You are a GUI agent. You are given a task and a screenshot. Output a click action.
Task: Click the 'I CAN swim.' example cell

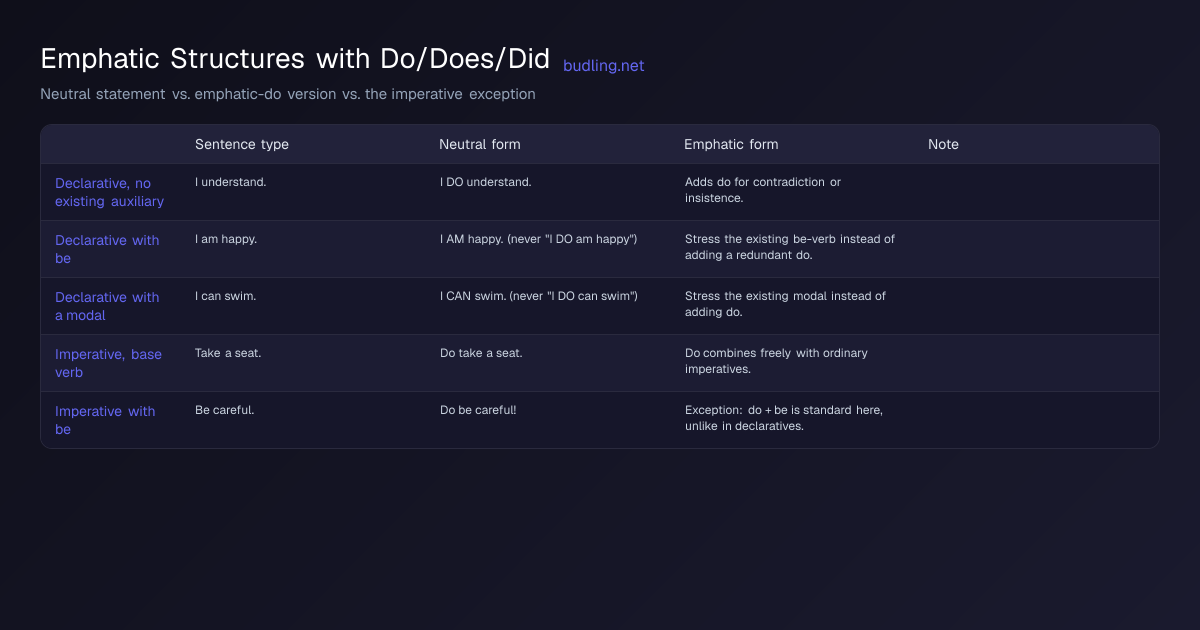(x=539, y=296)
